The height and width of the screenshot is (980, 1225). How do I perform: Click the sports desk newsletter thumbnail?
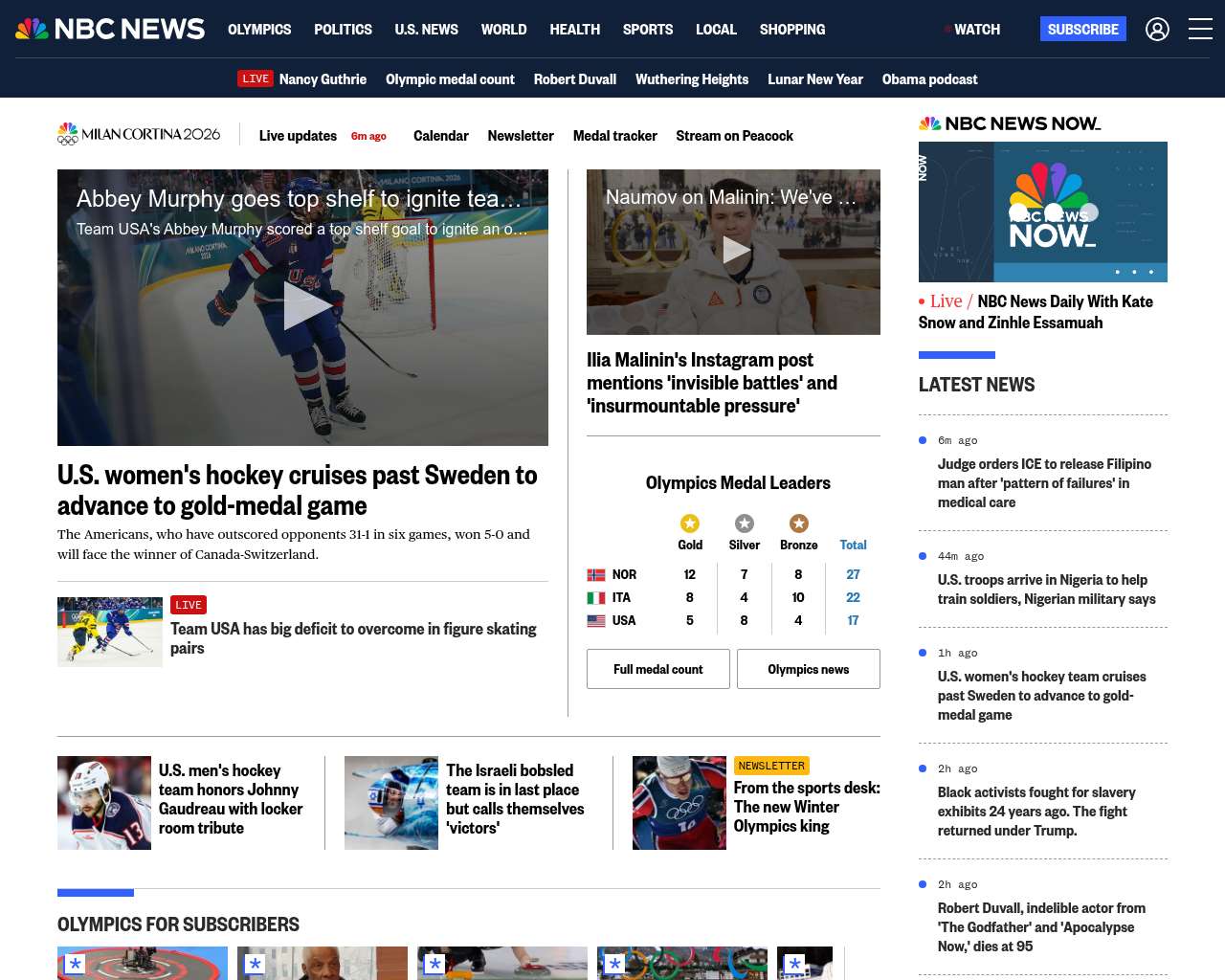coord(679,803)
